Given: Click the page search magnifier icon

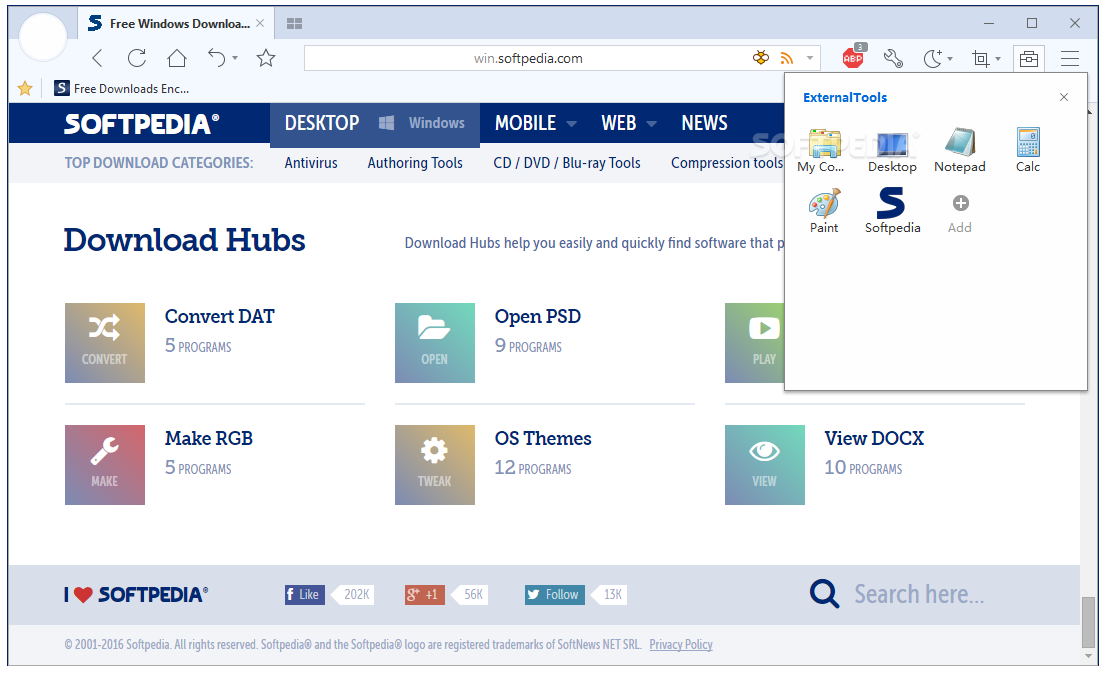Looking at the screenshot, I should [x=824, y=594].
